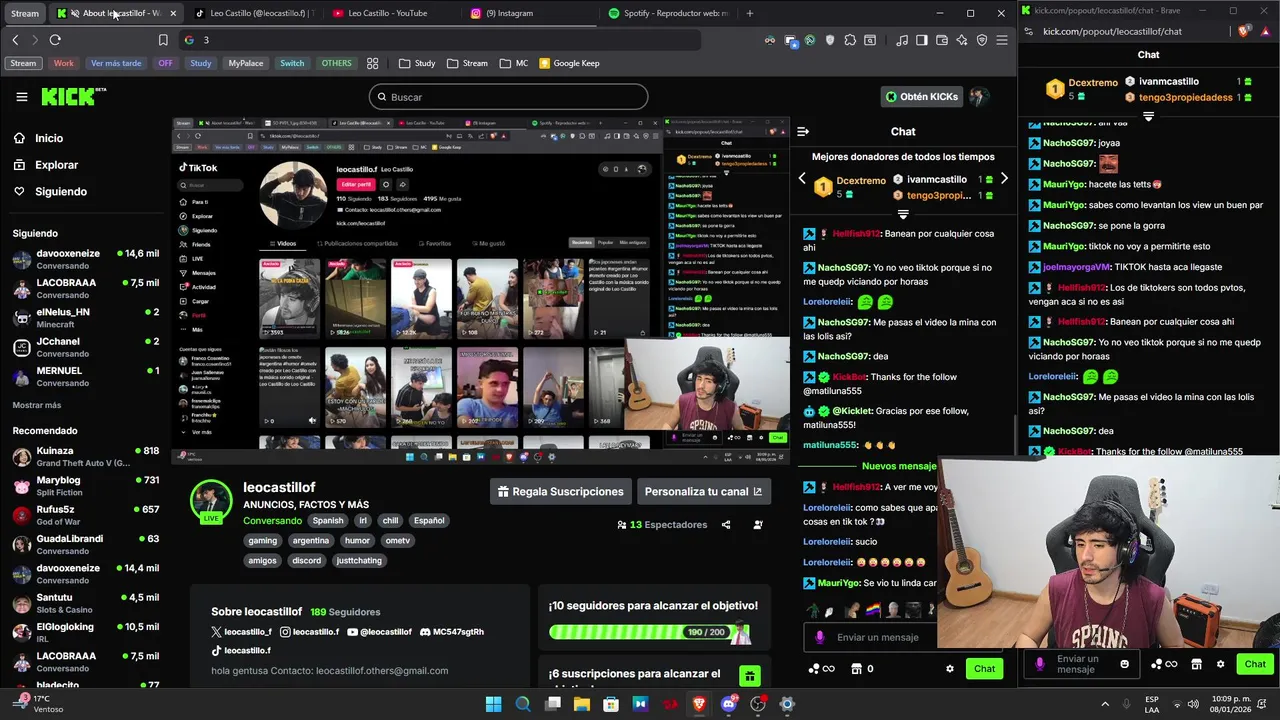
Task: Expand the Work bookmark group
Action: 63,63
